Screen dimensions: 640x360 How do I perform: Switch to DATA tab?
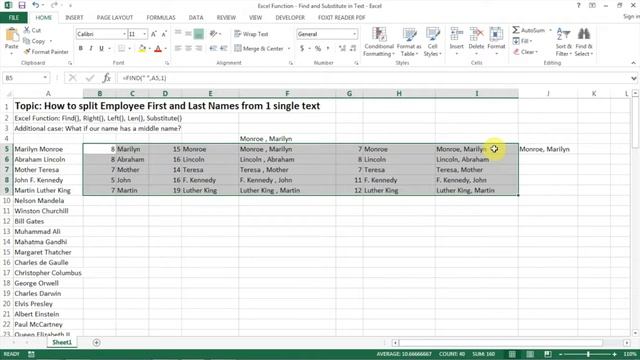(196, 18)
